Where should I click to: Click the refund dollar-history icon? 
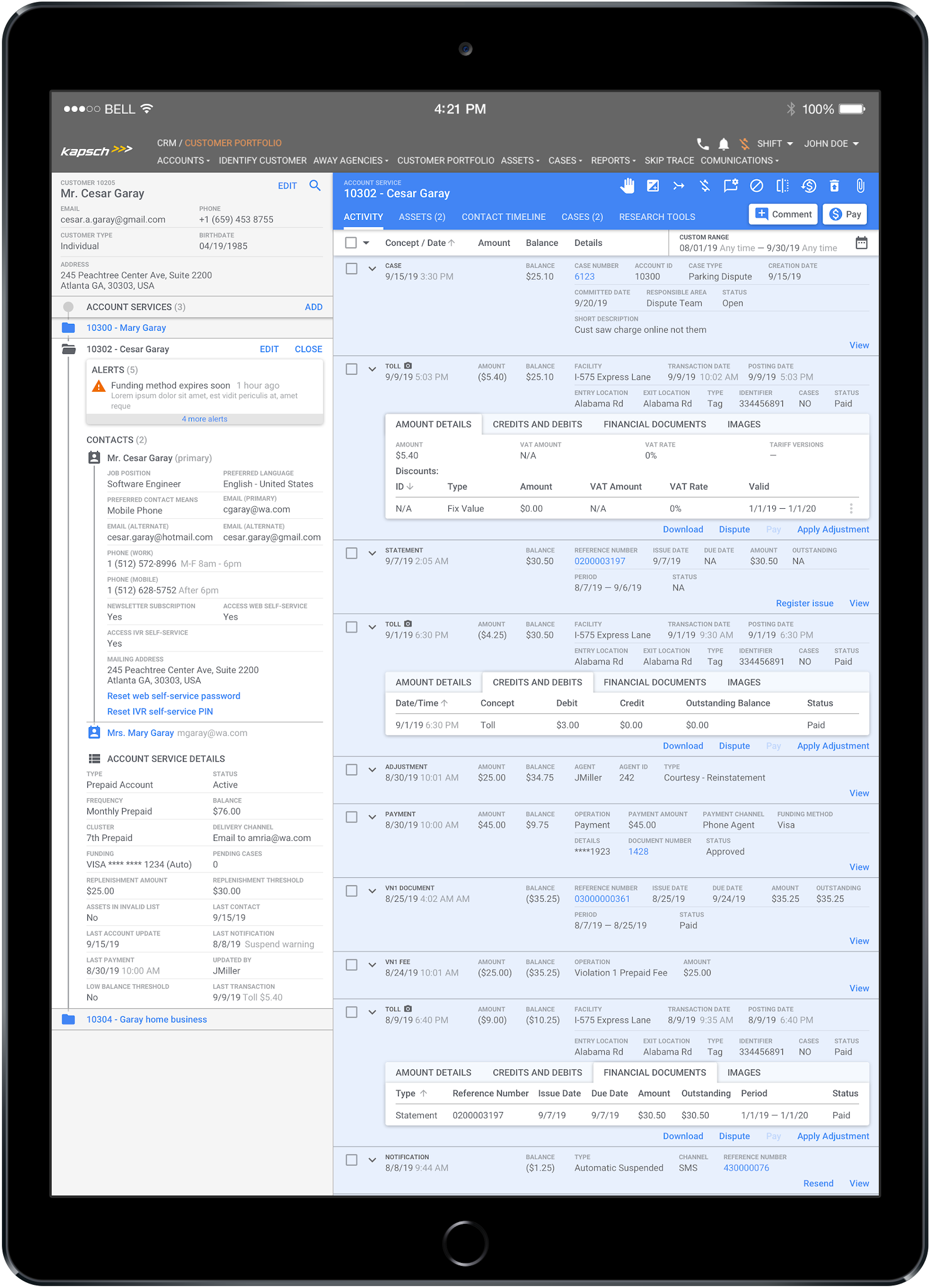[809, 186]
